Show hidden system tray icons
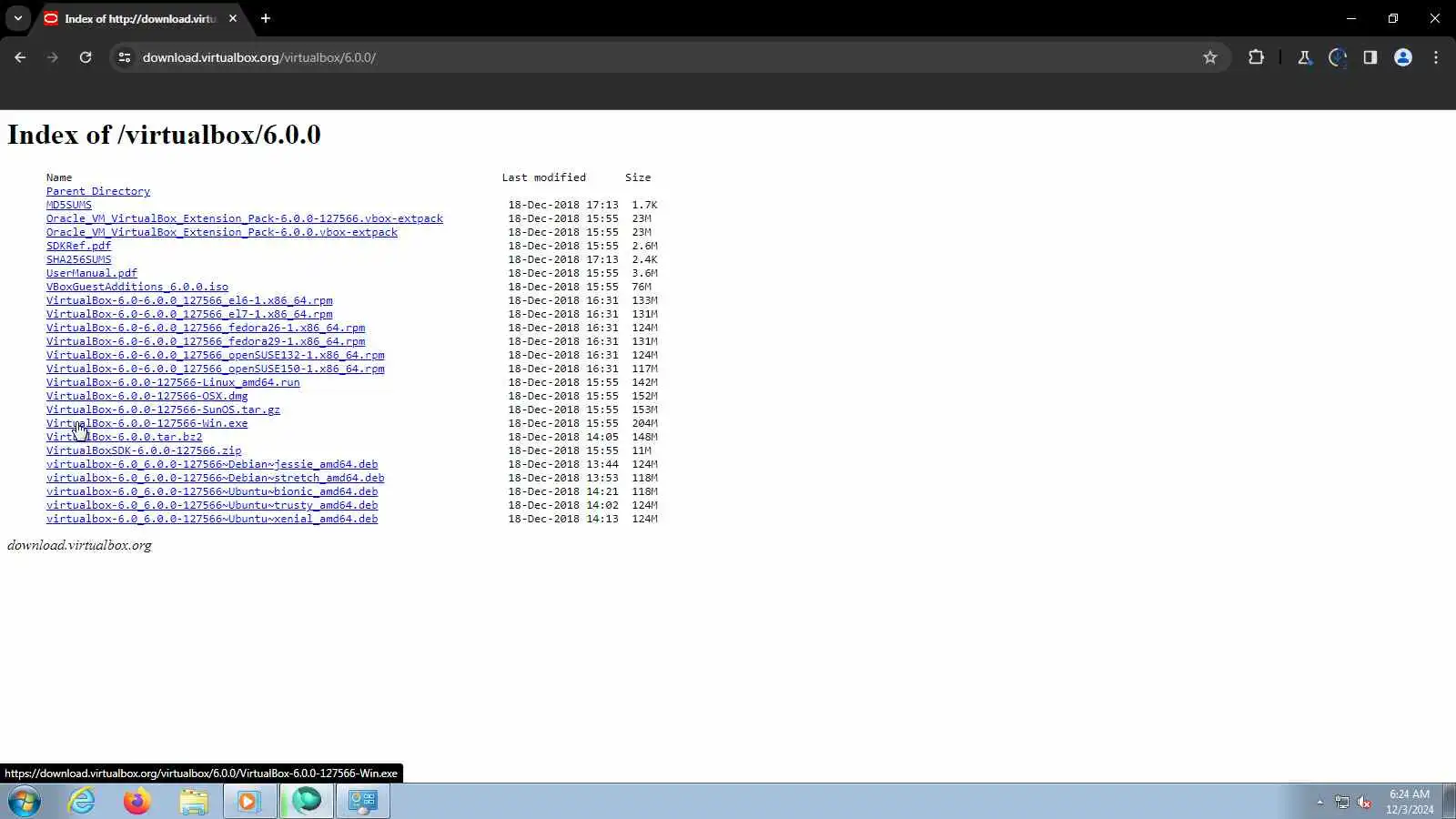Screen dimensions: 1456x819 (1320, 802)
